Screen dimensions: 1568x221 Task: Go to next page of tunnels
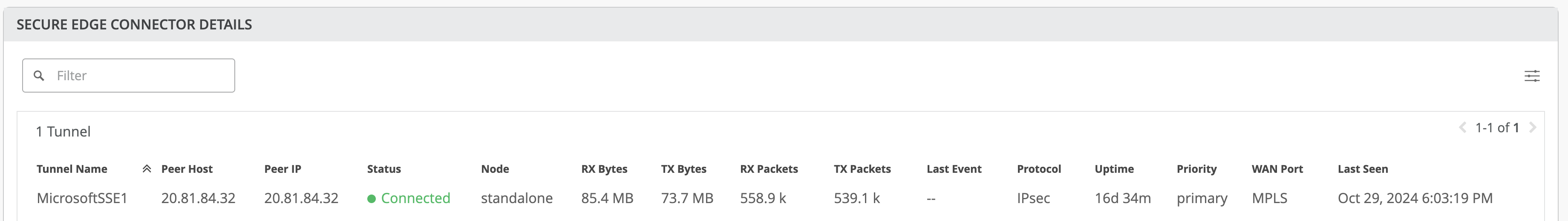click(x=1533, y=128)
